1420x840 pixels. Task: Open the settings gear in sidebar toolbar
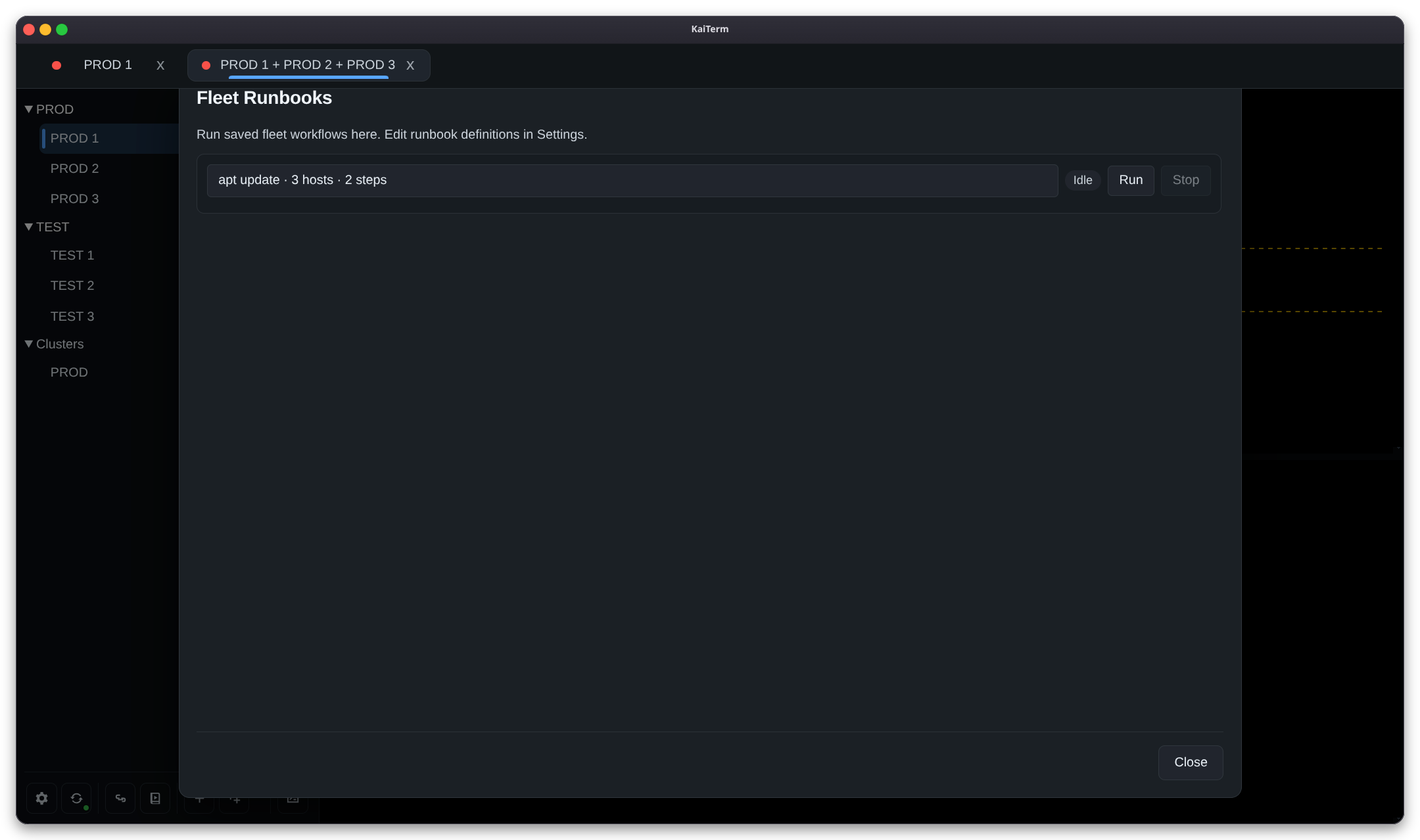click(x=41, y=798)
